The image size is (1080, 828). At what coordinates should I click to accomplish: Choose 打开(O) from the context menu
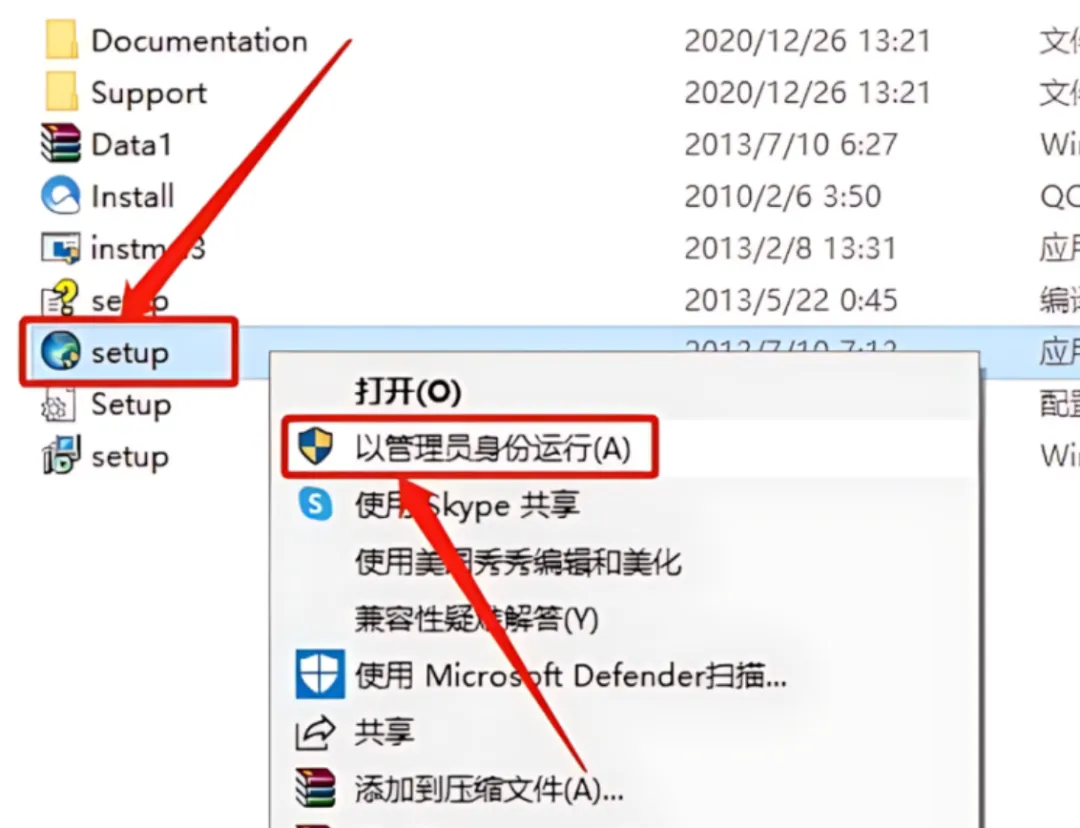coord(408,391)
